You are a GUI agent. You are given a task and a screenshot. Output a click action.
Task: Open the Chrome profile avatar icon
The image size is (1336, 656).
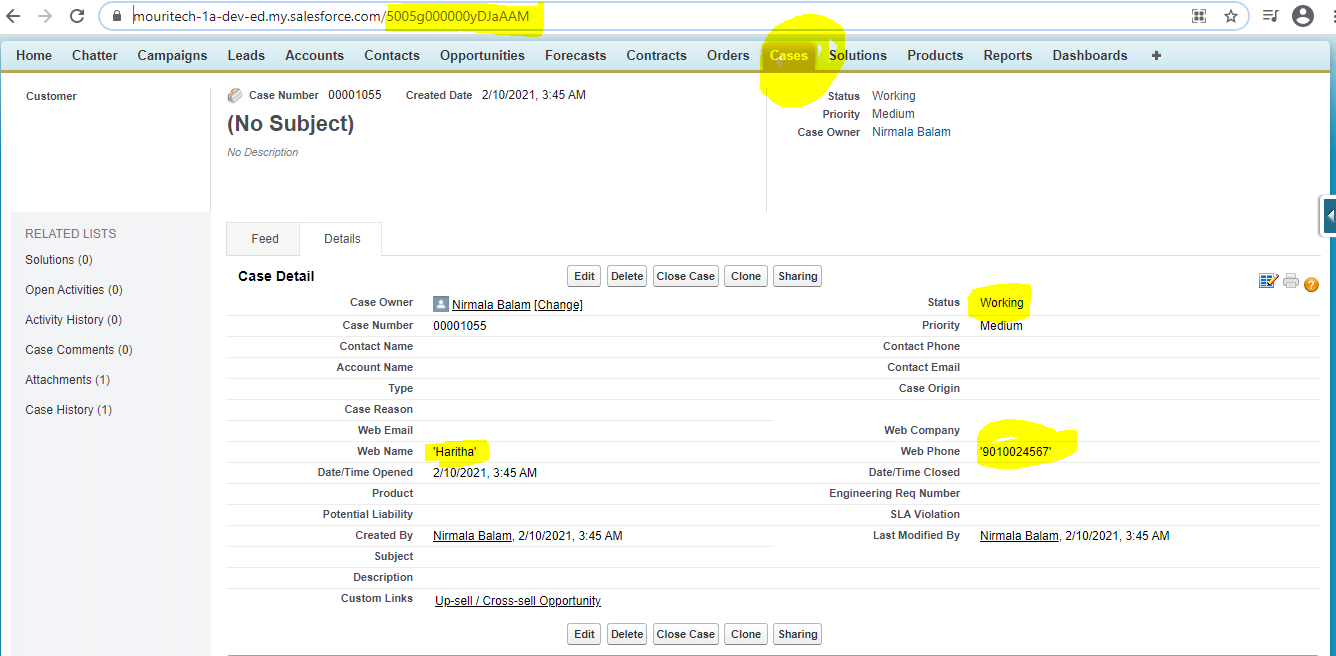tap(1301, 16)
